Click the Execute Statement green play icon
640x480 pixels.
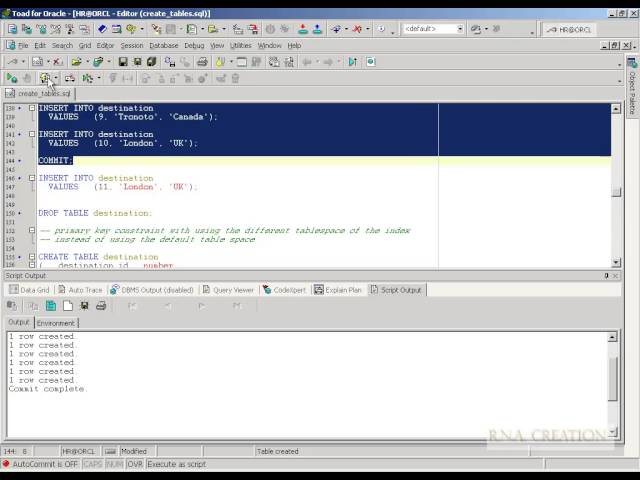(x=12, y=78)
